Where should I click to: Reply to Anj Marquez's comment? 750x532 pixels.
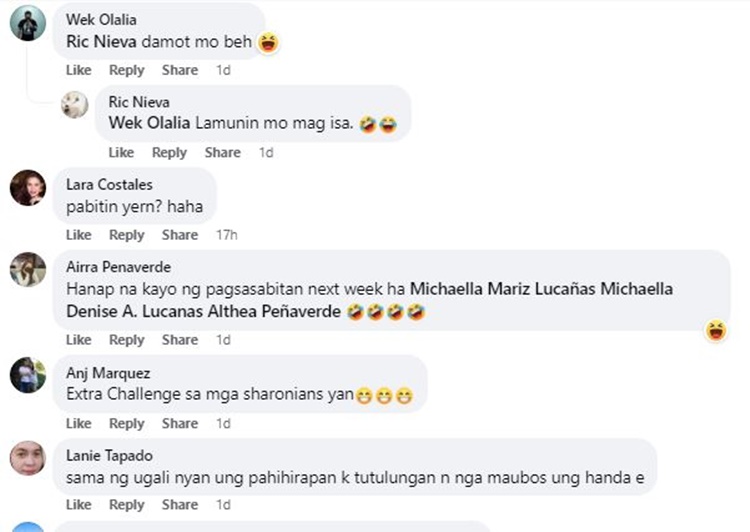click(127, 423)
